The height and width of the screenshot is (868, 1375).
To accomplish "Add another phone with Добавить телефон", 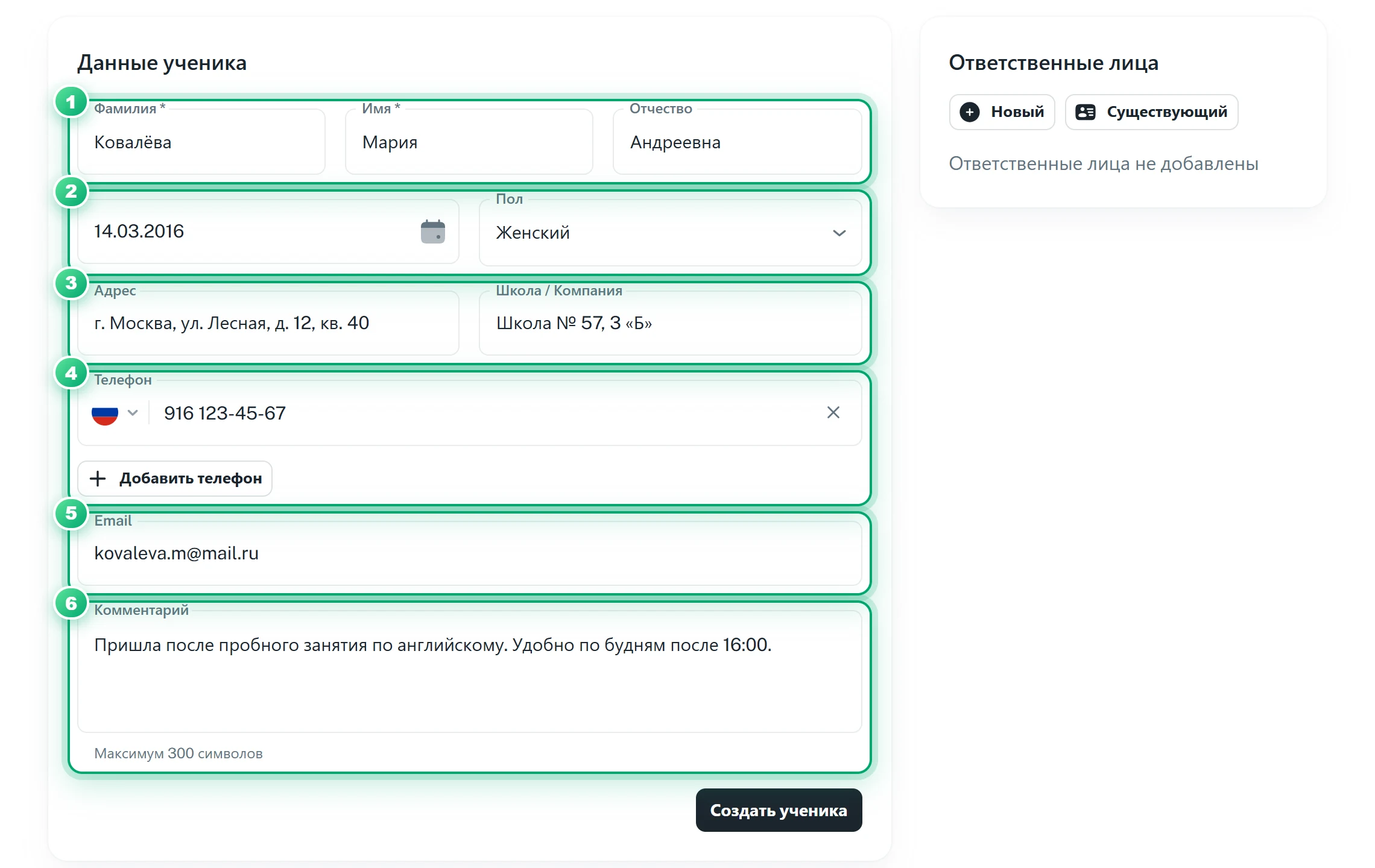I will [175, 479].
